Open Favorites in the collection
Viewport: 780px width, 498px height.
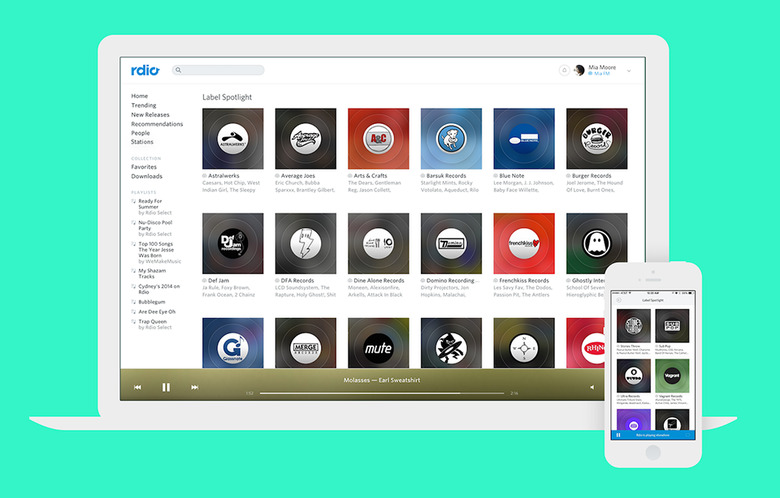point(145,167)
